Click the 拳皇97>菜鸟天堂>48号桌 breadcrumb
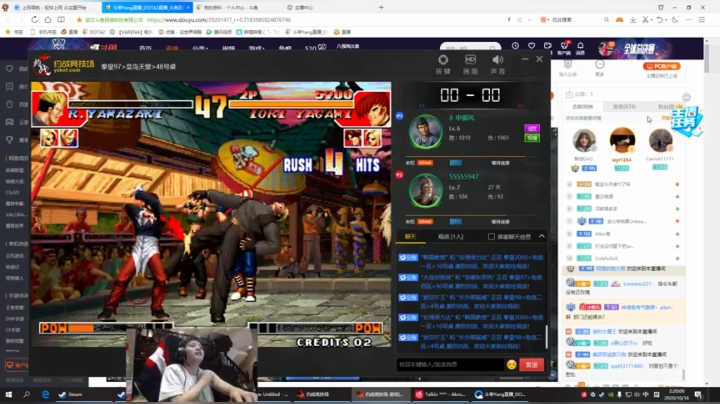 (x=138, y=67)
